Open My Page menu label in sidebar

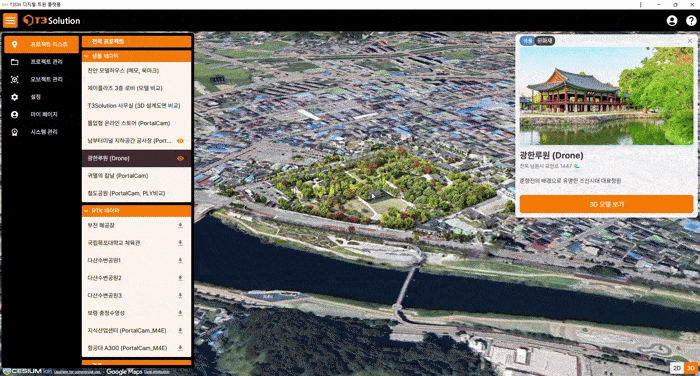(x=44, y=114)
